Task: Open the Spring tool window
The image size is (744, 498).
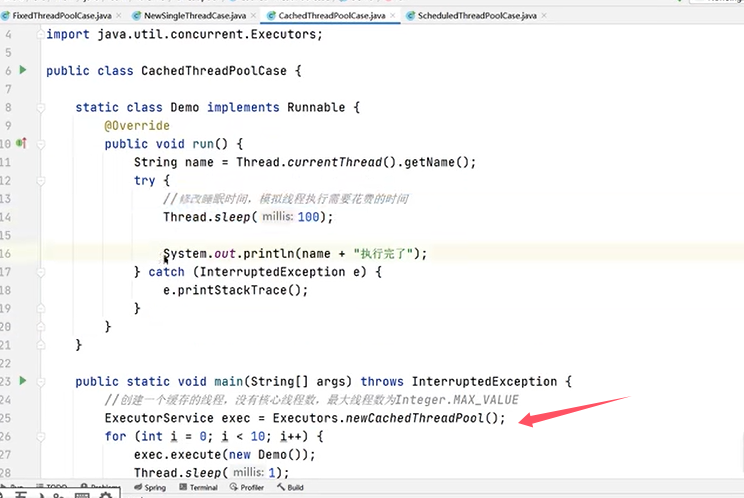Action: (150, 487)
